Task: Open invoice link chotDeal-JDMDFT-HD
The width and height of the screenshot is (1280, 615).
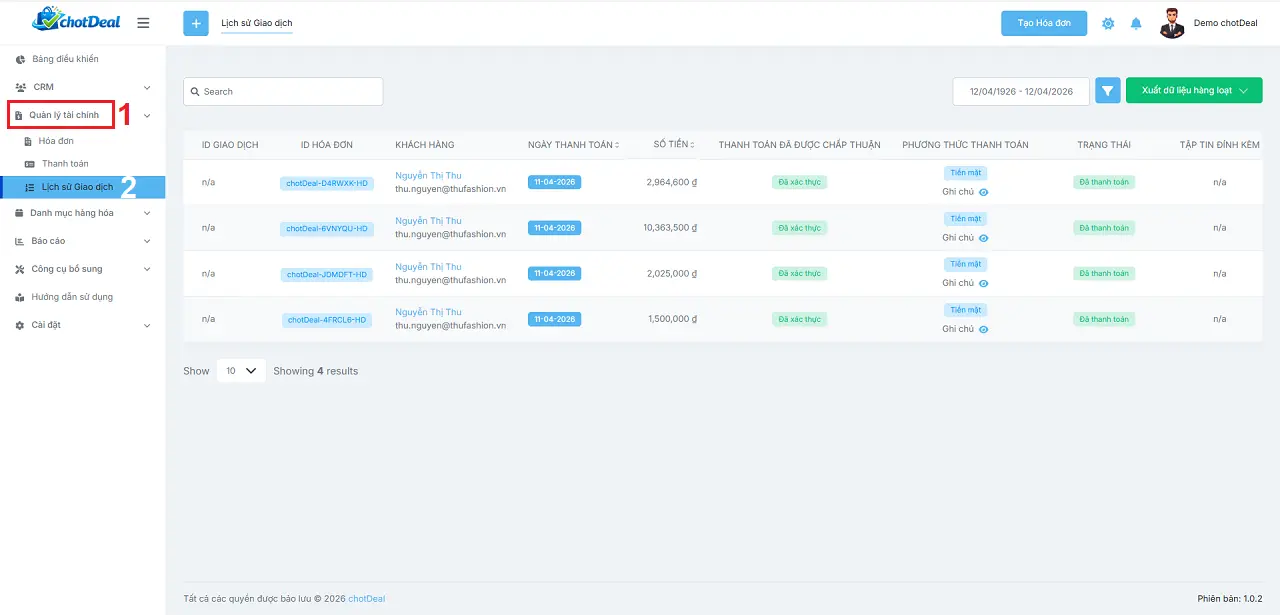Action: 327,274
